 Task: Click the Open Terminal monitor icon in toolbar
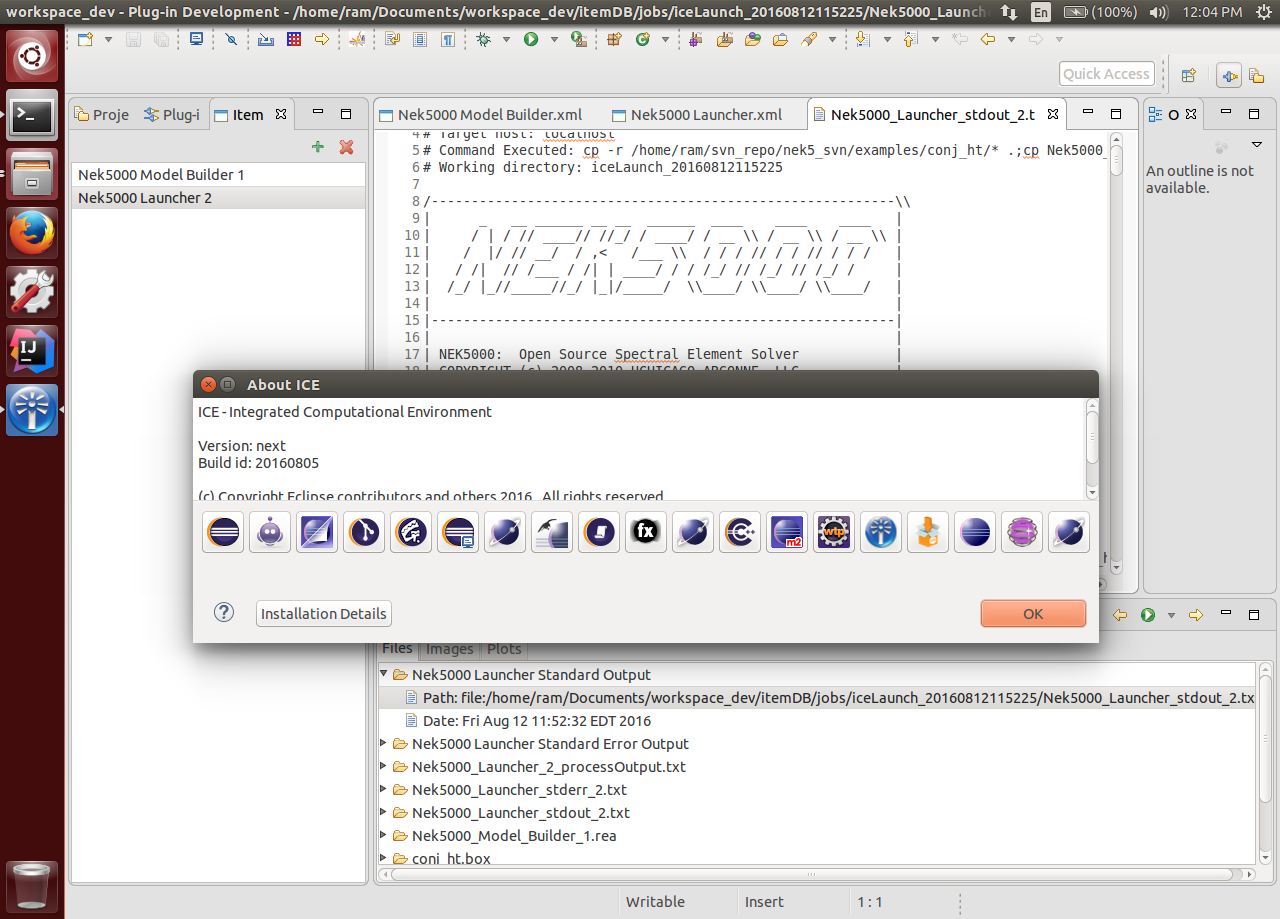(196, 39)
